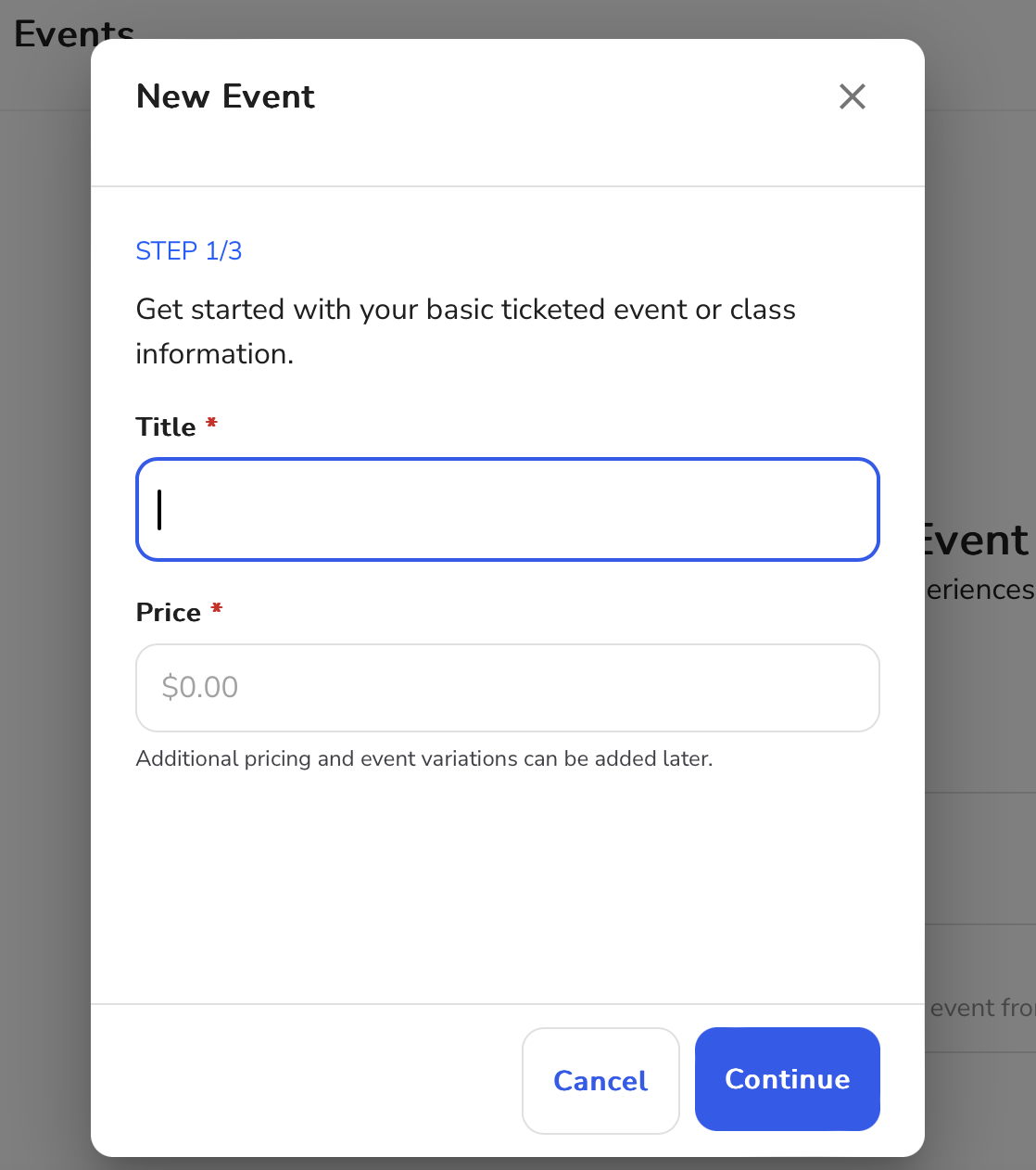The width and height of the screenshot is (1036, 1170).
Task: Click the additional pricing helper note
Action: 424,758
